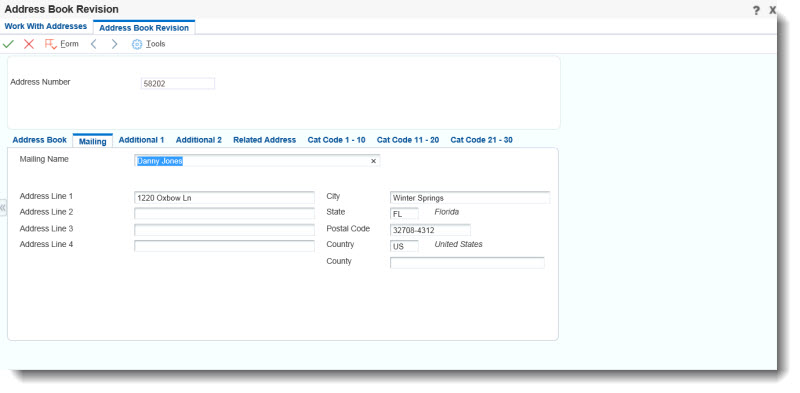Click the Address Line 4 field
This screenshot has height=393, width=800.
tap(224, 246)
